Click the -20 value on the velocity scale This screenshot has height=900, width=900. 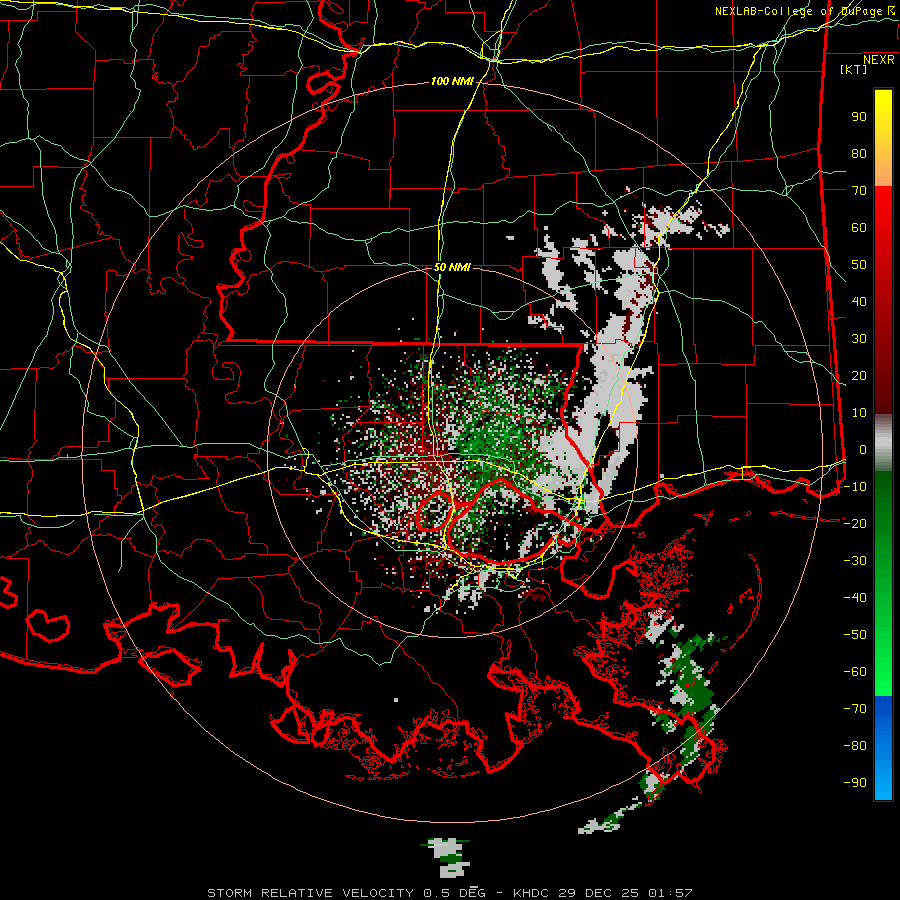855,524
